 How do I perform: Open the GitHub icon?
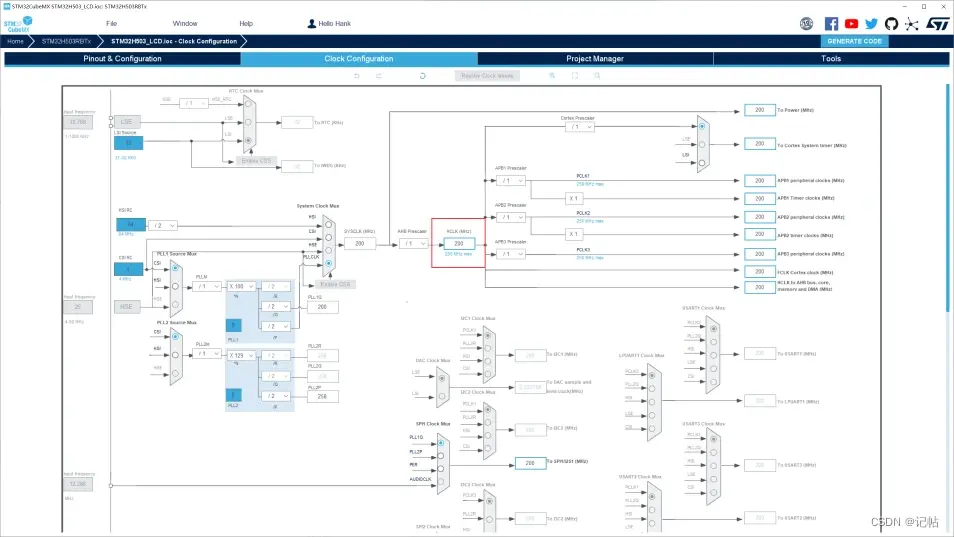point(891,24)
